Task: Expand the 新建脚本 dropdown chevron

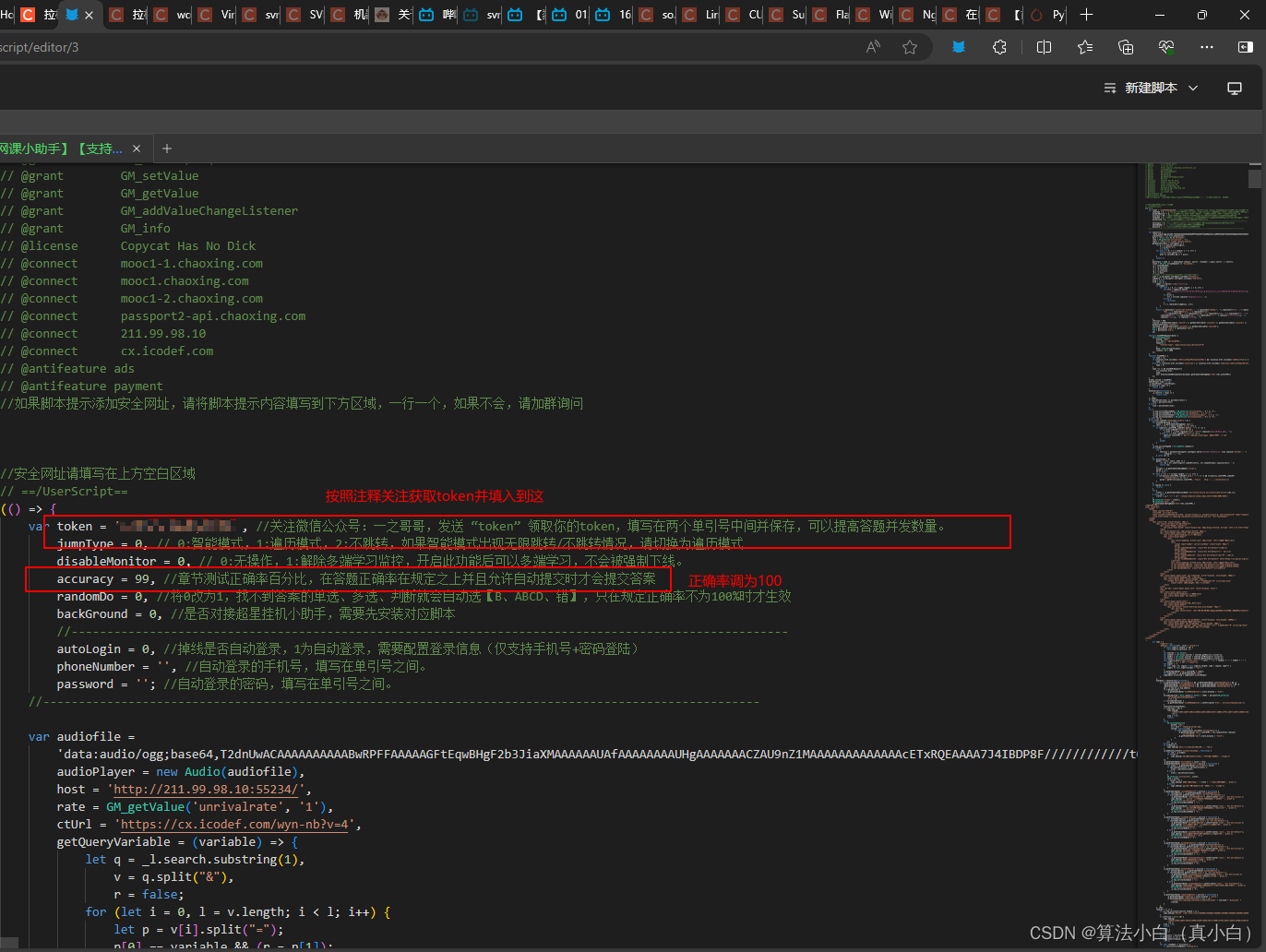Action: (x=1193, y=88)
